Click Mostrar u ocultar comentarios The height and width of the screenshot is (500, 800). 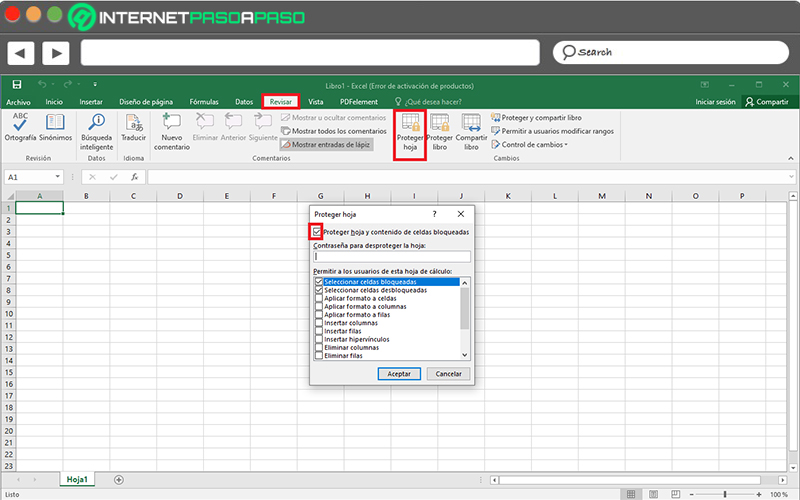334,117
